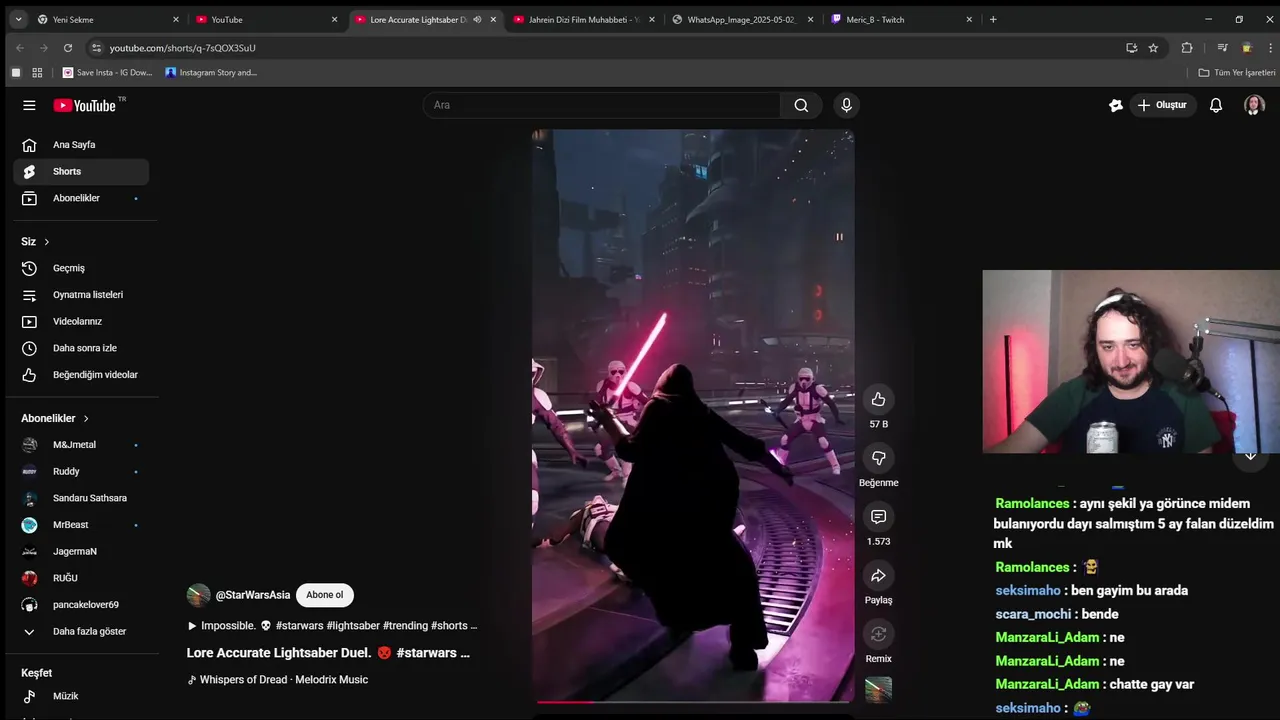Start voice search with the microphone
1280x720 pixels.
(847, 105)
